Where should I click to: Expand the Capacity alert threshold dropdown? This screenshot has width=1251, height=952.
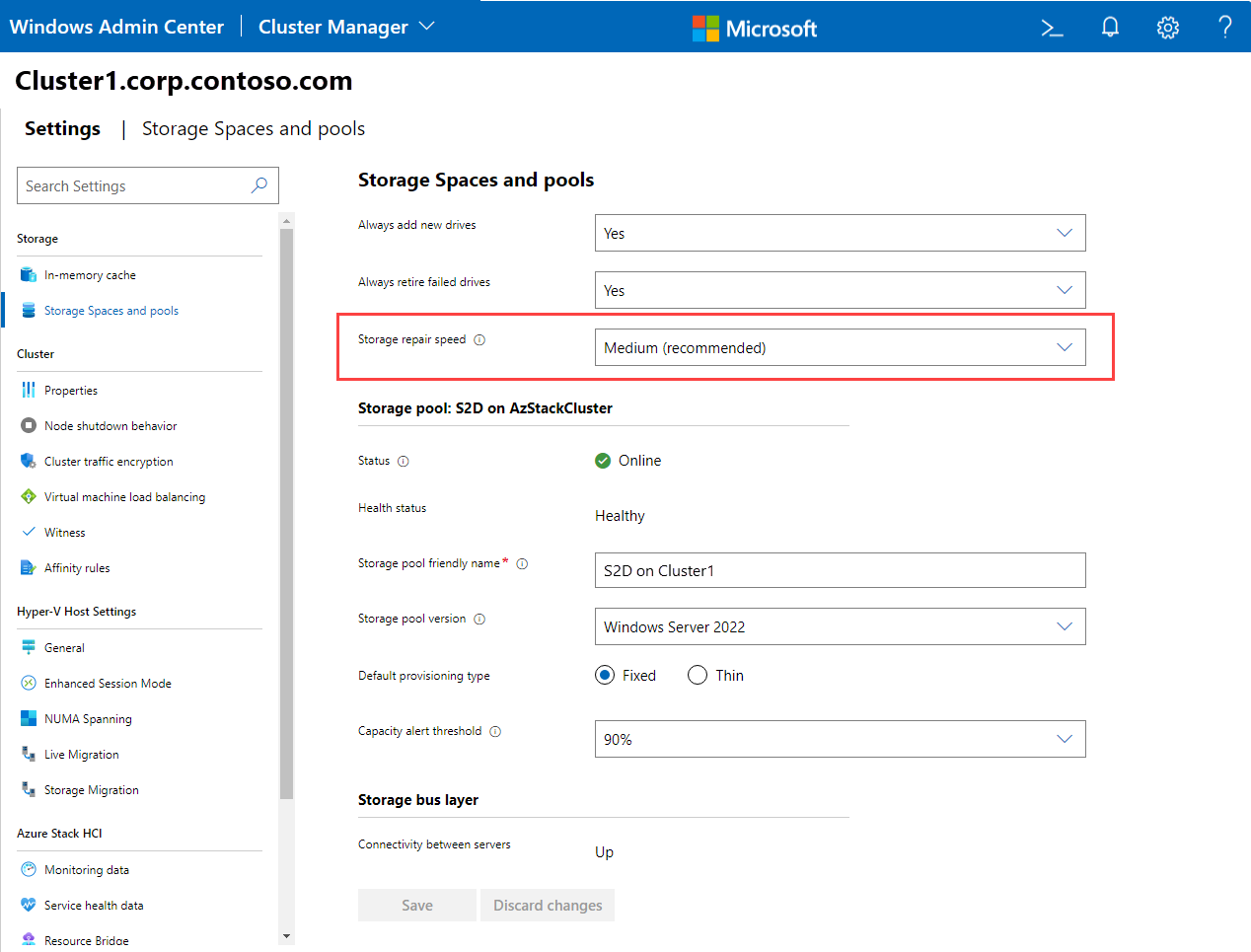point(840,740)
